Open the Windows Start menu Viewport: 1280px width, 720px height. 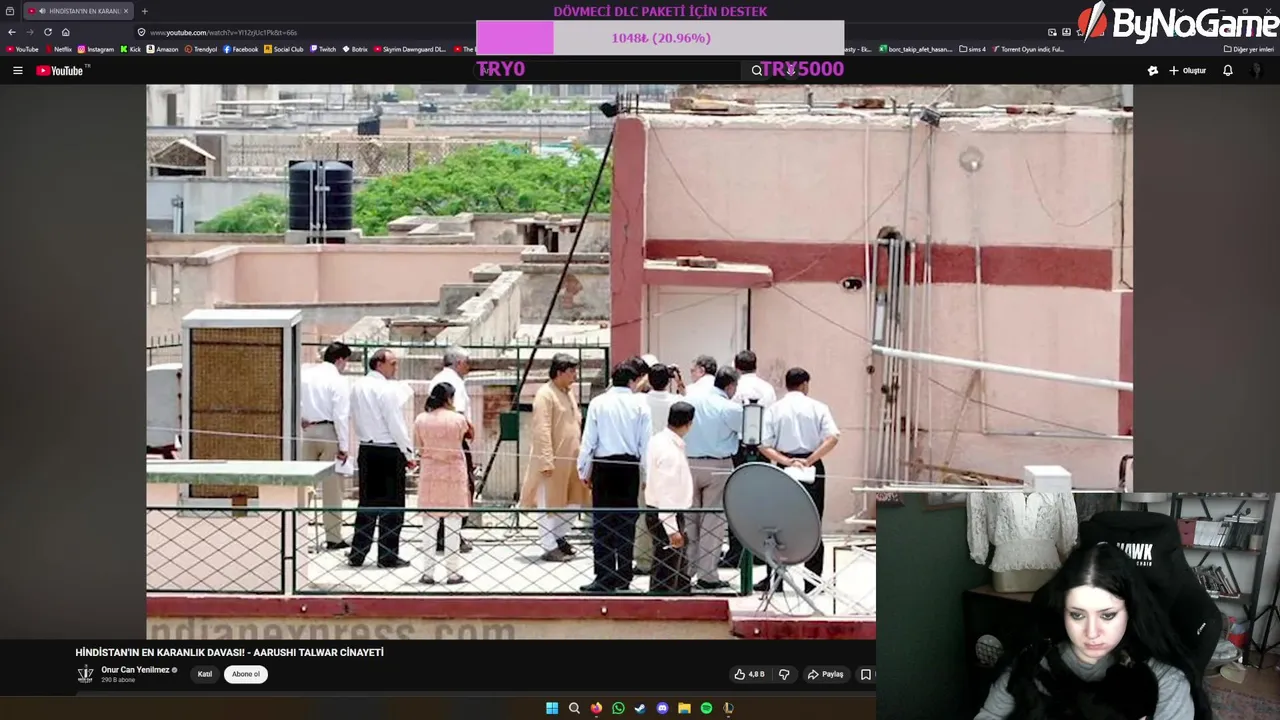point(552,708)
